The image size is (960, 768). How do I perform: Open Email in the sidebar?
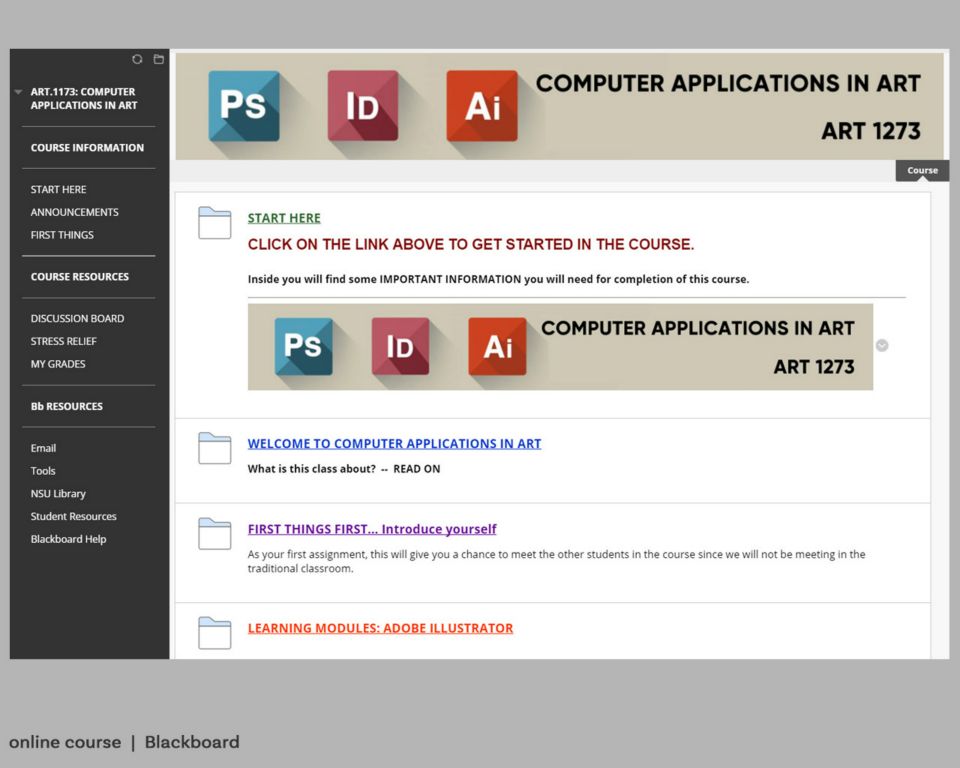point(43,448)
